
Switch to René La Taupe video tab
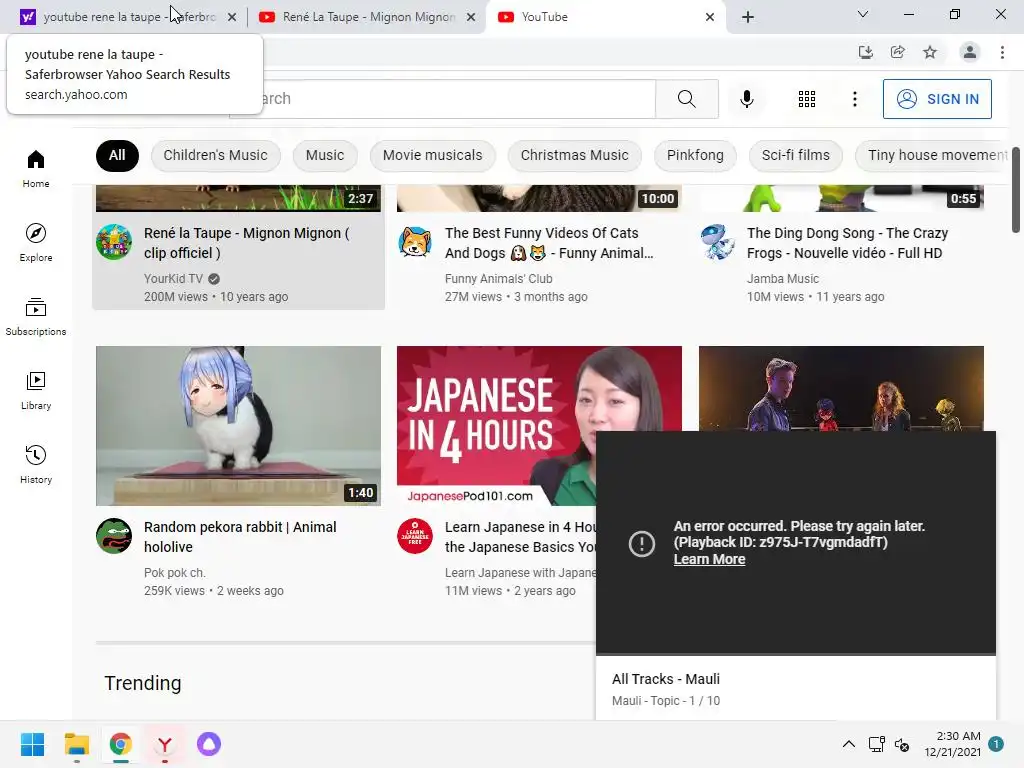point(366,17)
